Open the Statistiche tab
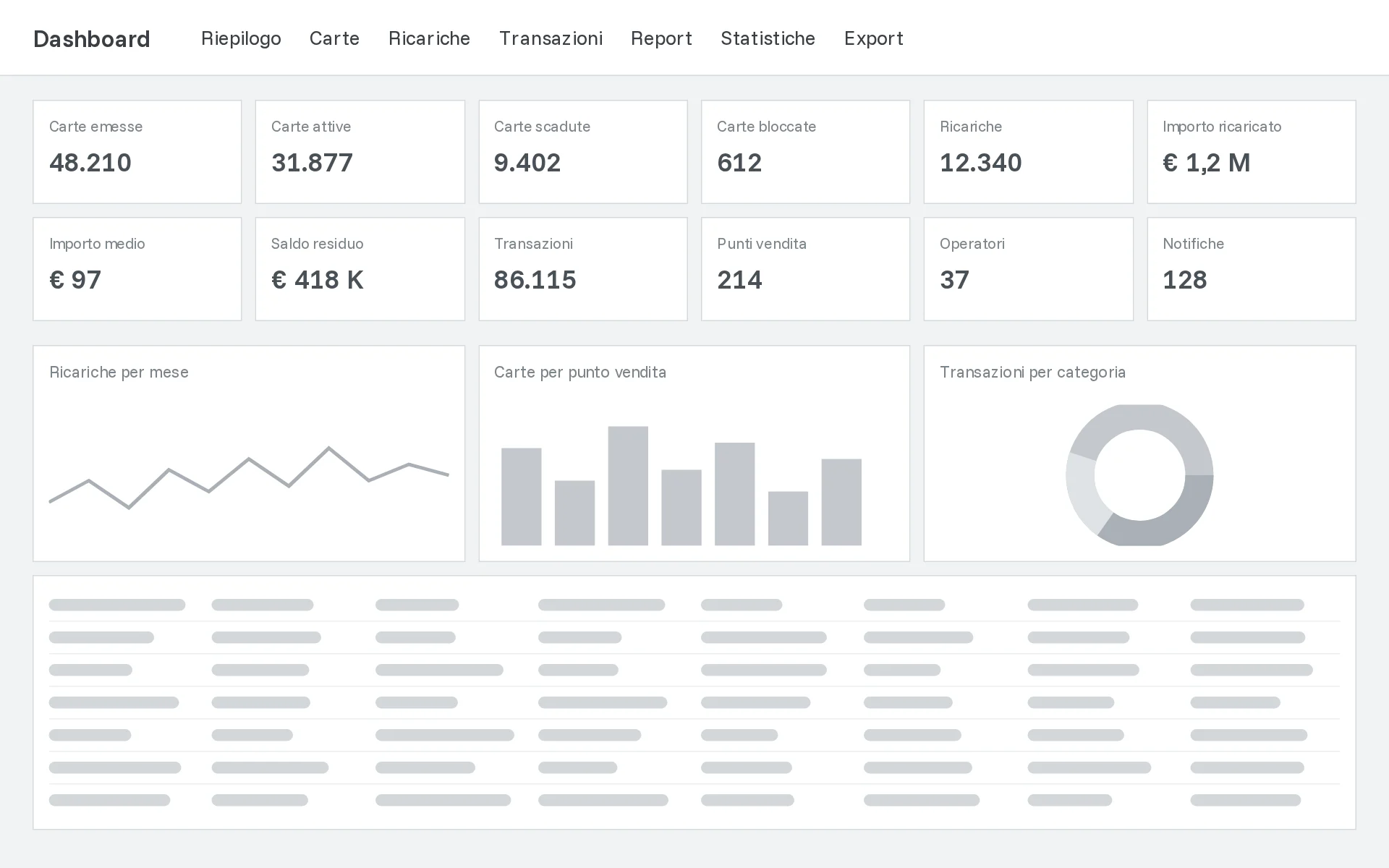1389x868 pixels. pos(768,38)
